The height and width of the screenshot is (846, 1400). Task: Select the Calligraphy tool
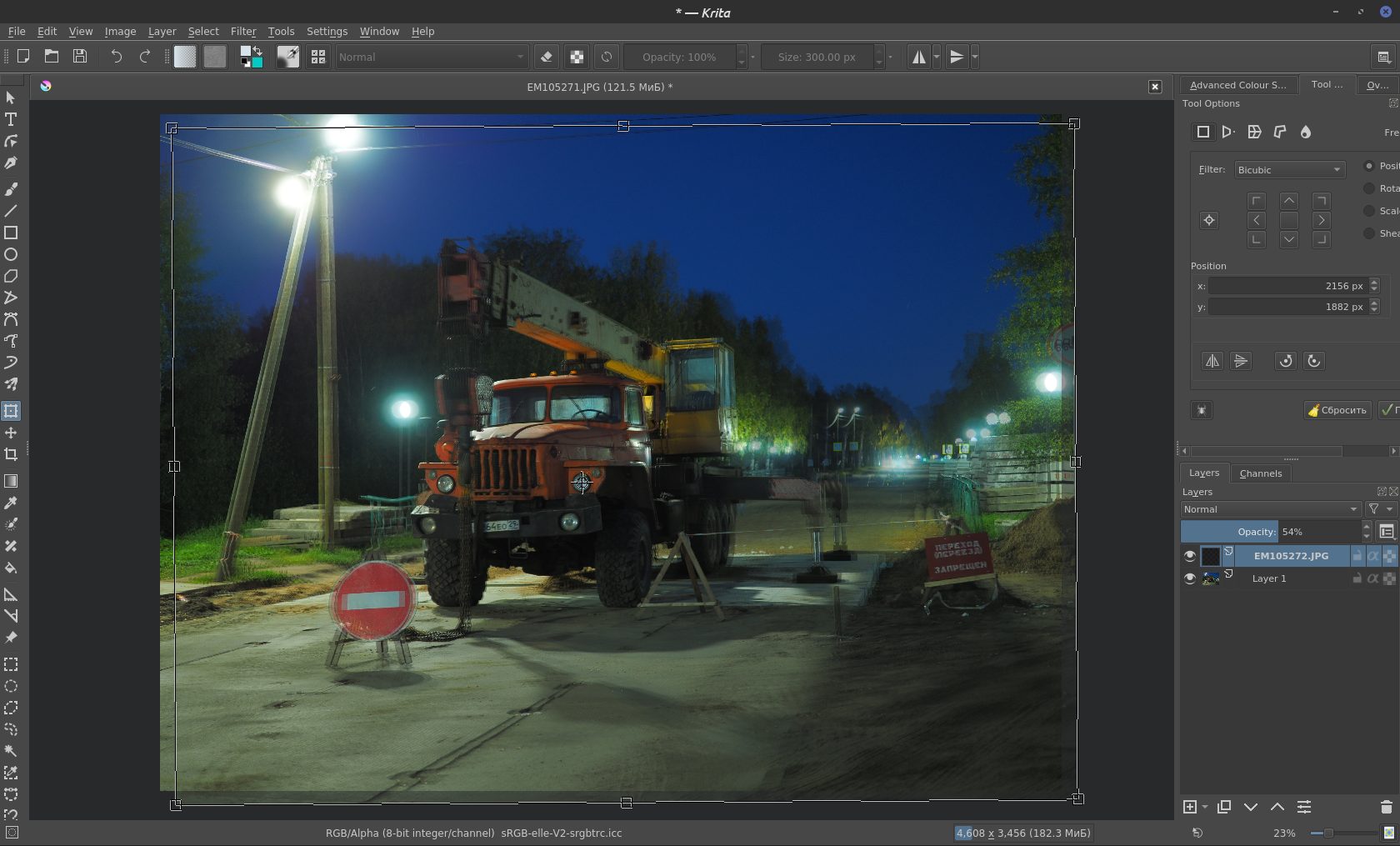[11, 163]
